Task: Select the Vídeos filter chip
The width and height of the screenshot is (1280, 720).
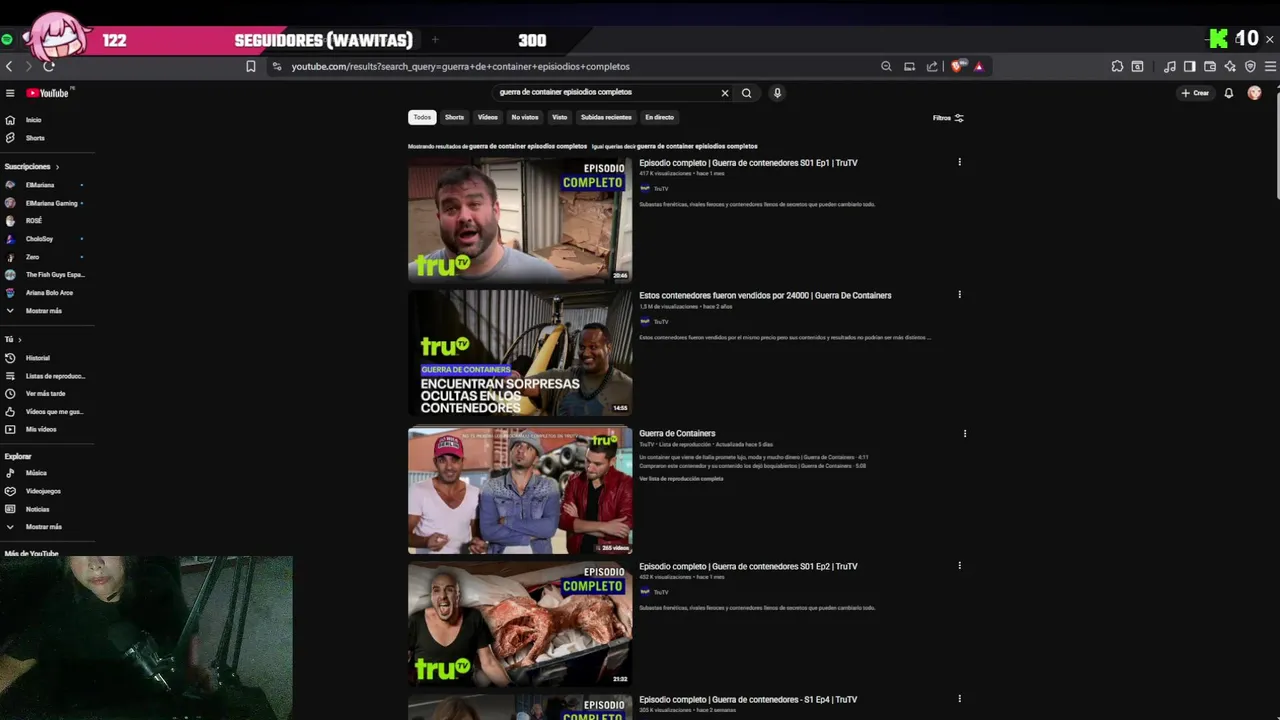Action: pyautogui.click(x=488, y=117)
